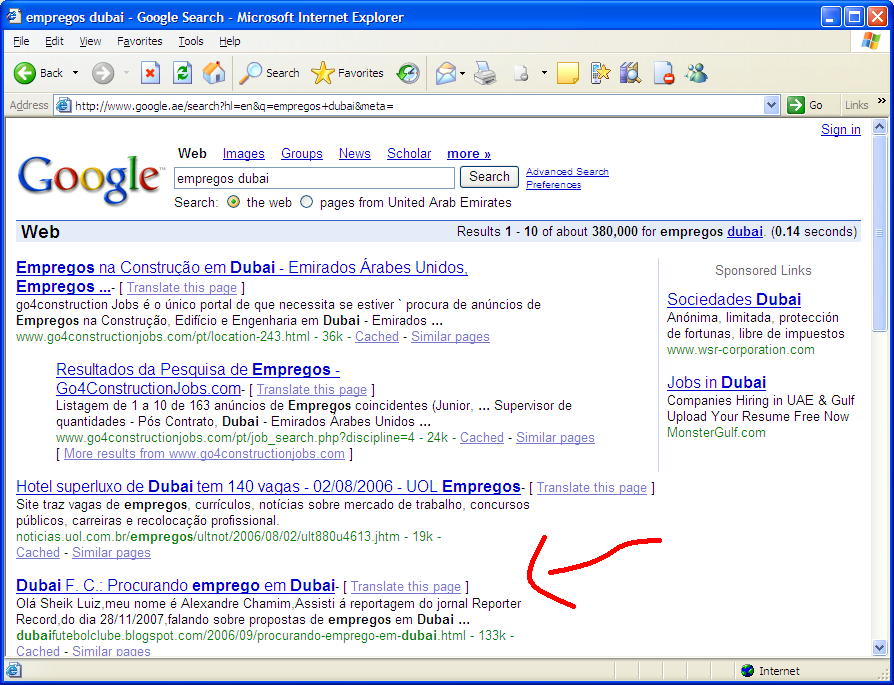The image size is (894, 685).
Task: Translate the Hotel superluxo result page
Action: coord(591,488)
